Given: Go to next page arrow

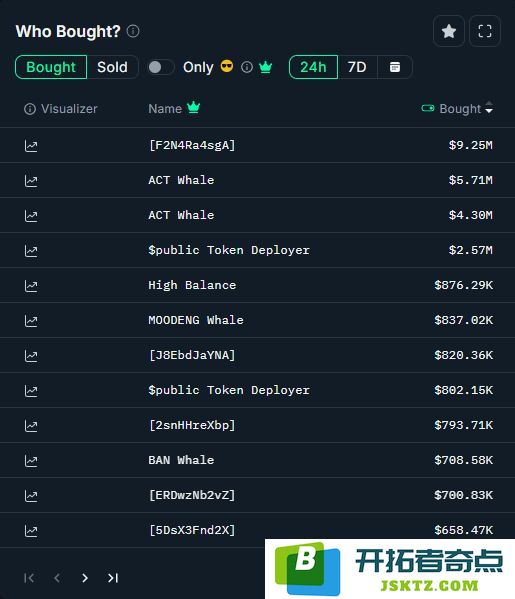Looking at the screenshot, I should [x=85, y=578].
